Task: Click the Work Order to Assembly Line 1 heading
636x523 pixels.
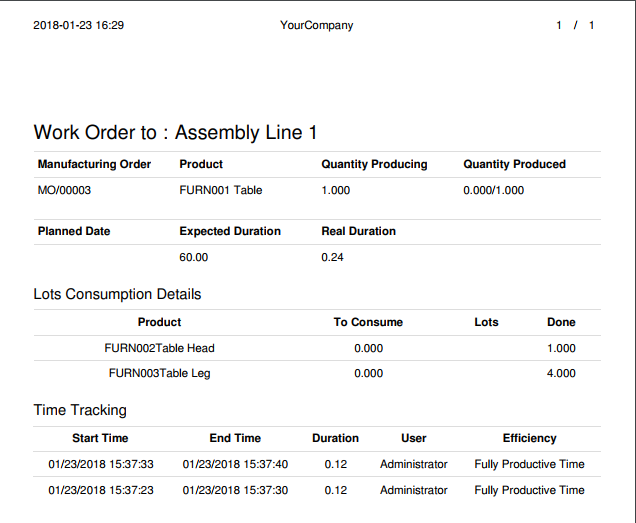Action: click(175, 132)
